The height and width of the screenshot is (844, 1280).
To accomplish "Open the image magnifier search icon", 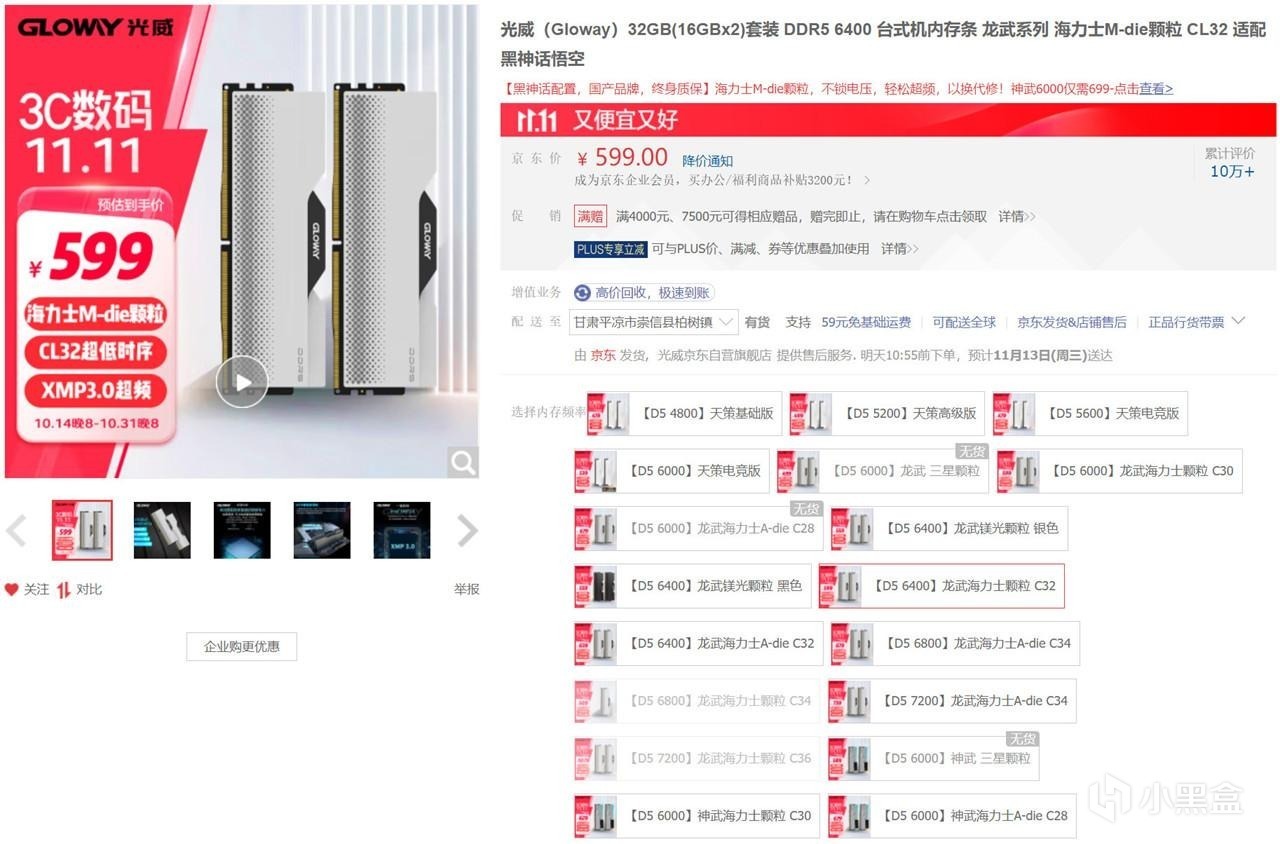I will click(x=462, y=462).
